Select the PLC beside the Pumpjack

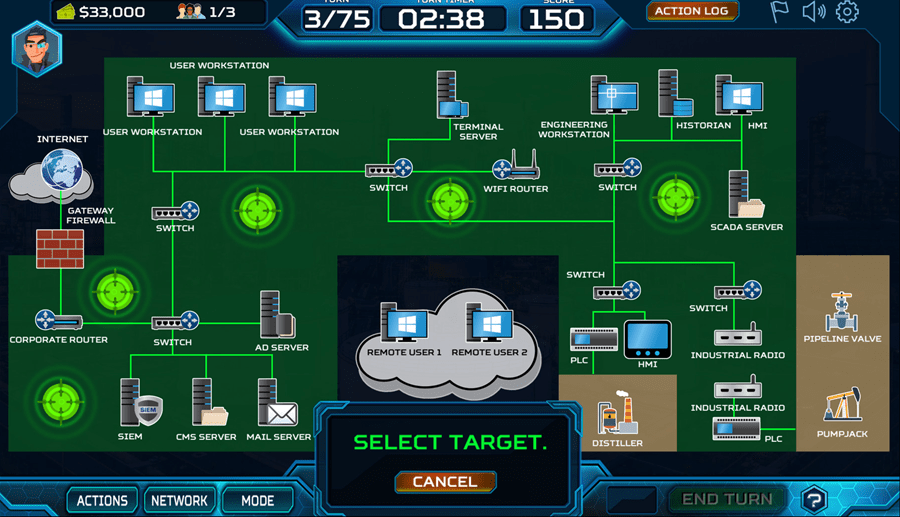click(736, 429)
